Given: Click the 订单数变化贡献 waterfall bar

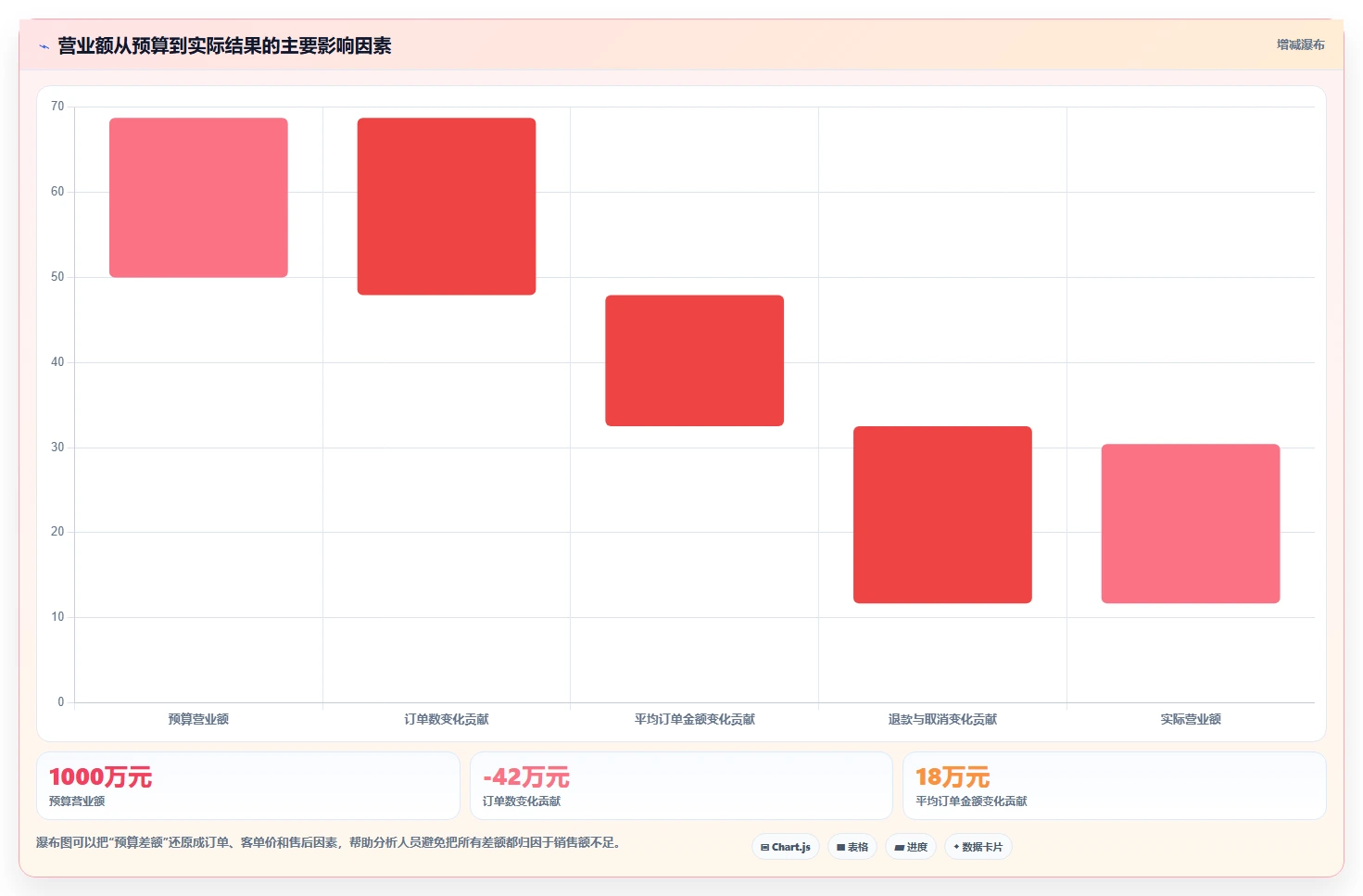Looking at the screenshot, I should [x=447, y=207].
